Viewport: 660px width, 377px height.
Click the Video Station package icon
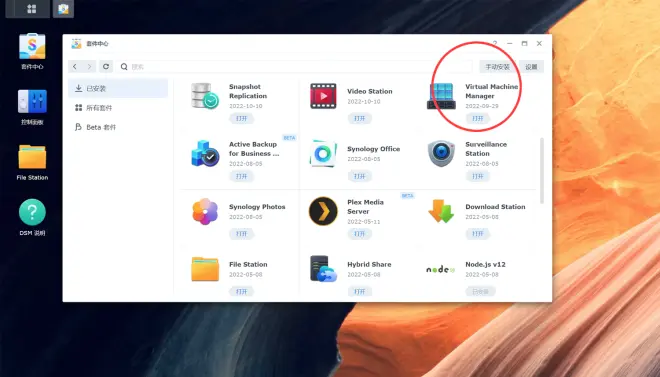click(323, 96)
